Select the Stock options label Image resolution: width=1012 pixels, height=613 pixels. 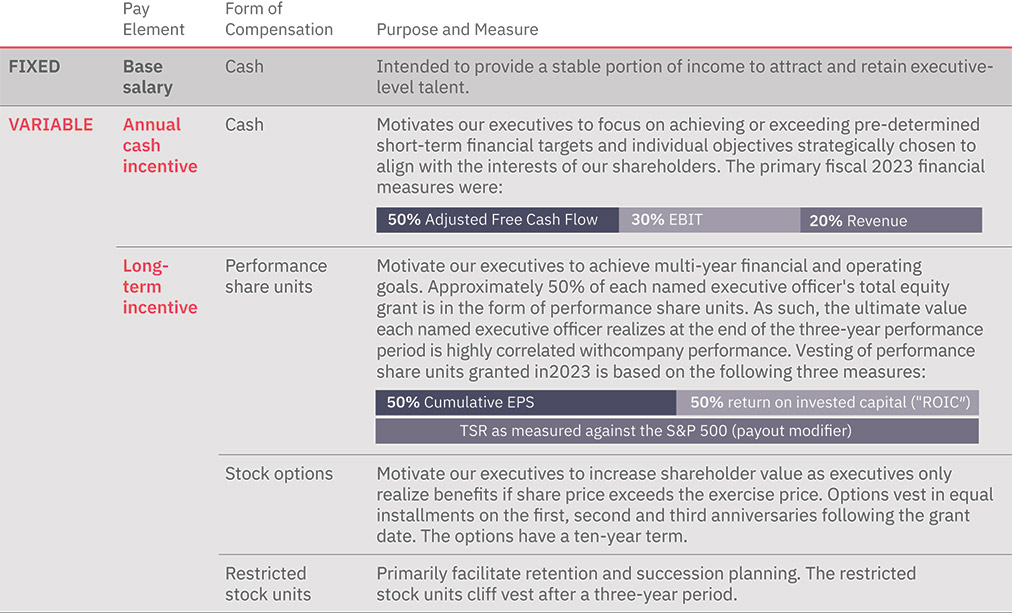(279, 474)
